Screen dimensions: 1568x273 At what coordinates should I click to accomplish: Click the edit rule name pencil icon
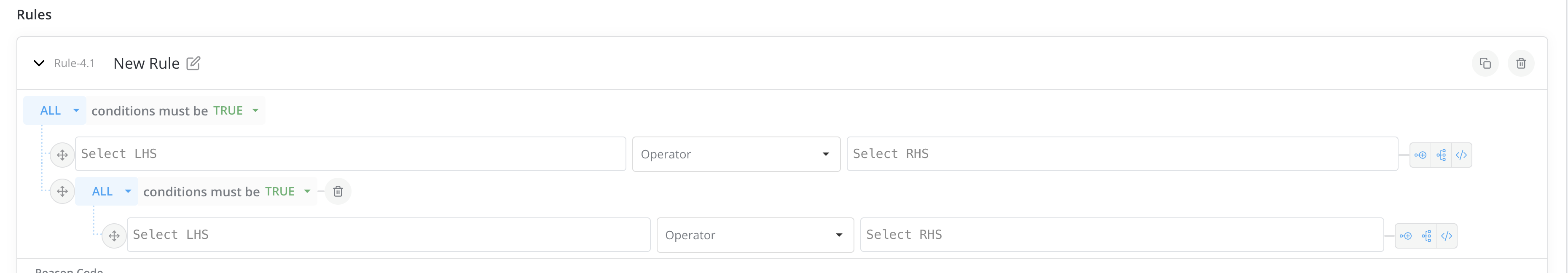193,63
